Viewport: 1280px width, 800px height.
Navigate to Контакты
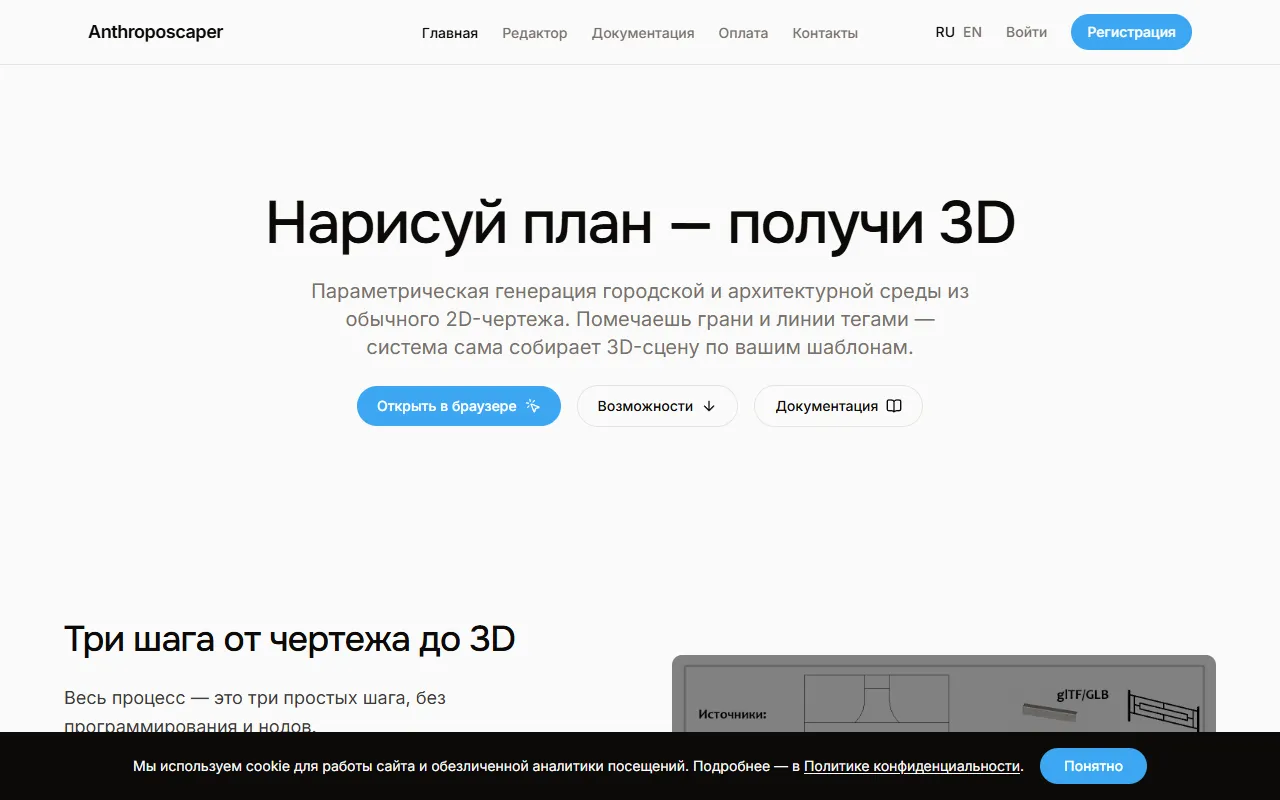pos(825,33)
